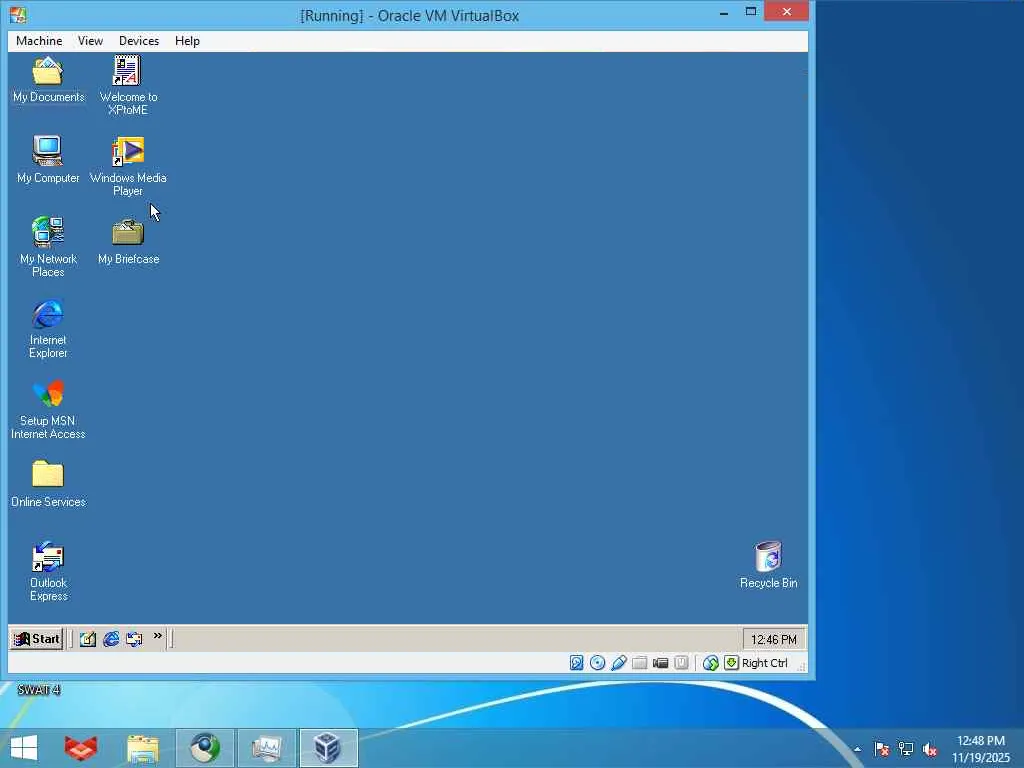
Task: Launch Internet Explorer from Quick Launch
Action: click(x=111, y=639)
